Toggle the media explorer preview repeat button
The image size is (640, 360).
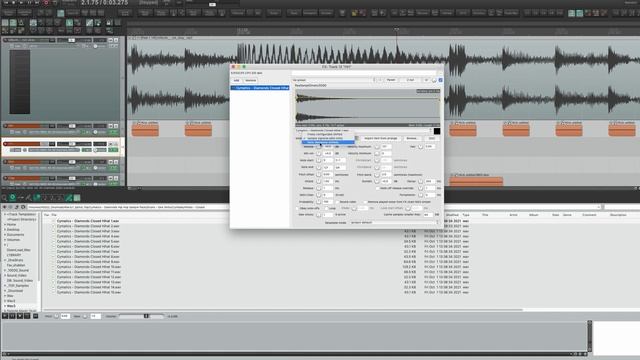click(x=27, y=316)
